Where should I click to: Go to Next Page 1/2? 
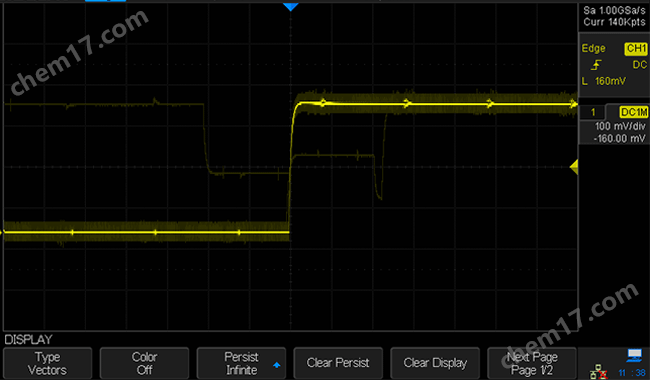tap(532, 363)
